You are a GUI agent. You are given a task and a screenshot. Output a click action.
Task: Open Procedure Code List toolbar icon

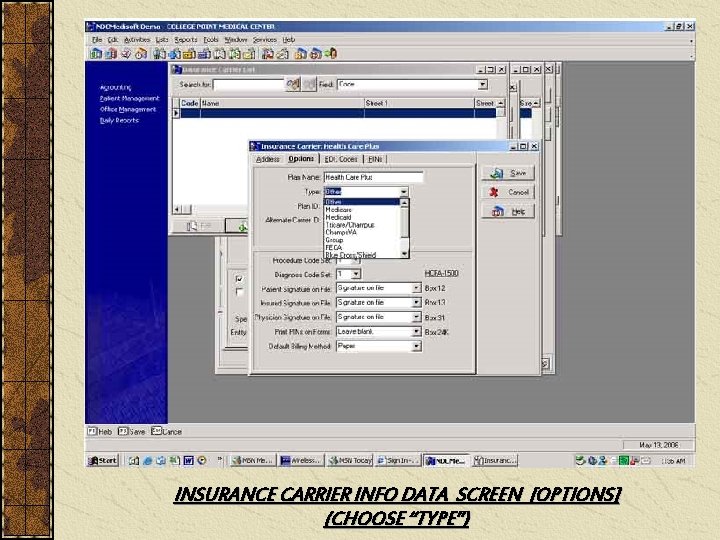tap(189, 54)
